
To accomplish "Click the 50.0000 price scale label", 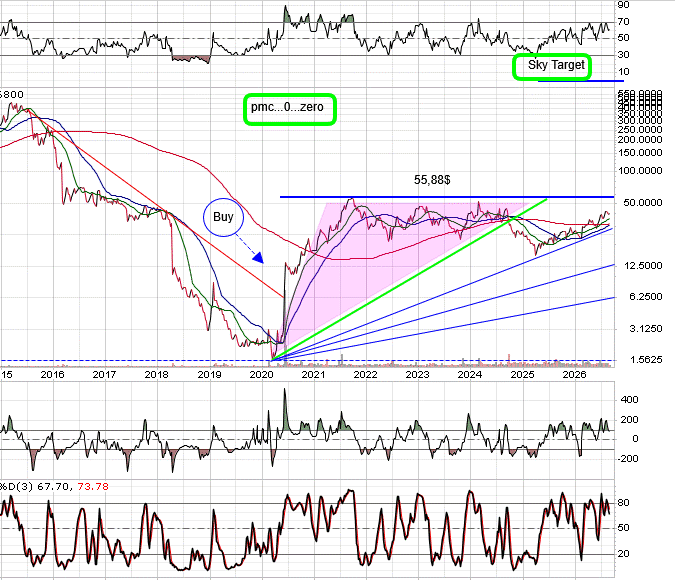I will (643, 203).
